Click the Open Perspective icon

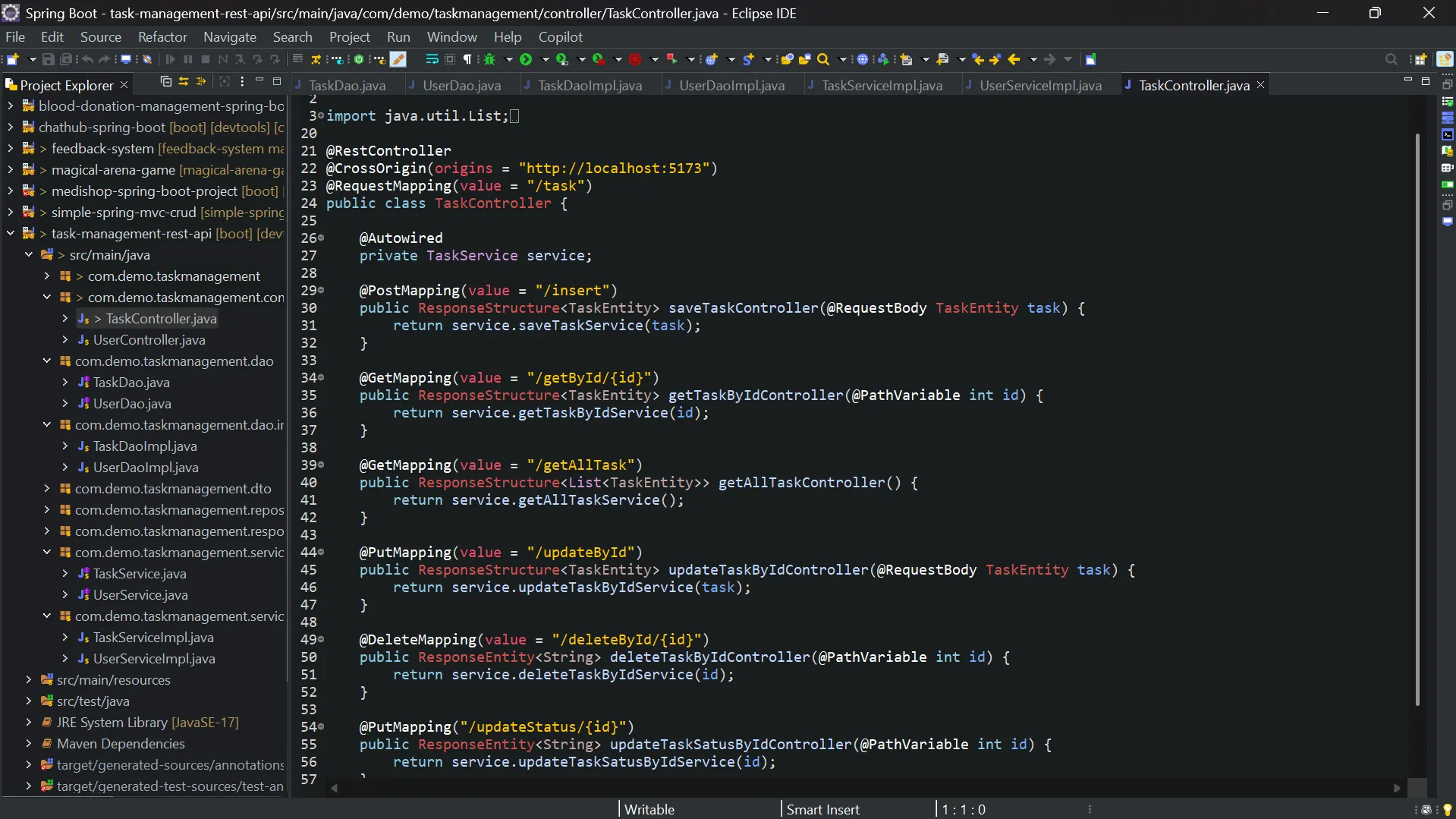pyautogui.click(x=1421, y=59)
